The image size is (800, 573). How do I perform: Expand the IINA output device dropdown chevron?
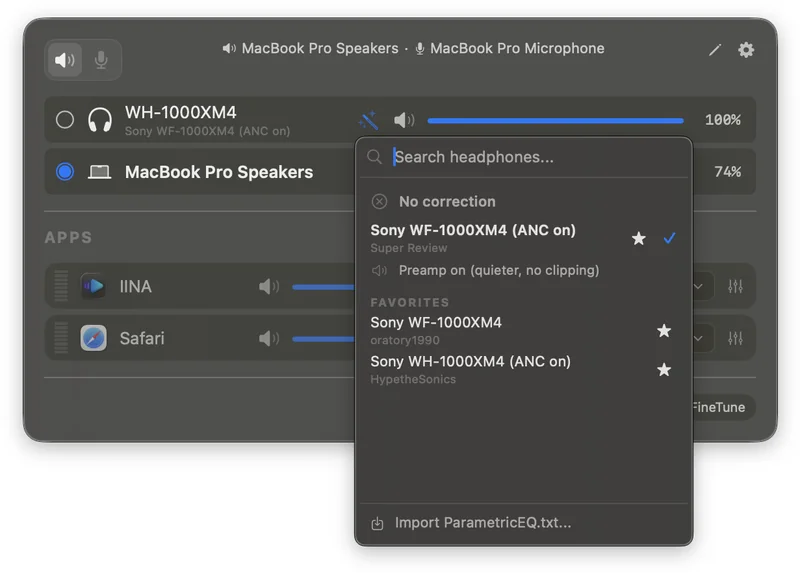pyautogui.click(x=698, y=286)
